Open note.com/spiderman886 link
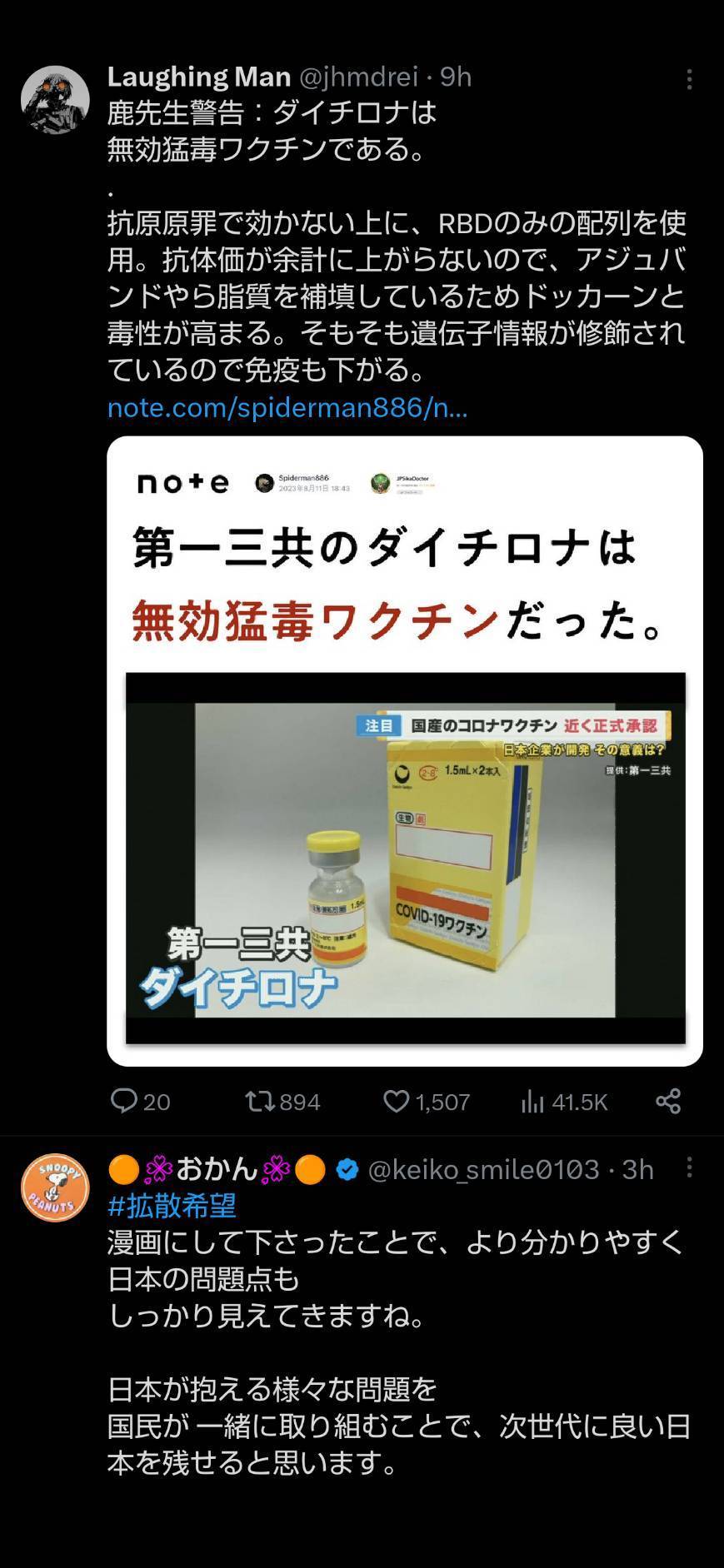Screen dimensions: 724x1568 pos(287,408)
